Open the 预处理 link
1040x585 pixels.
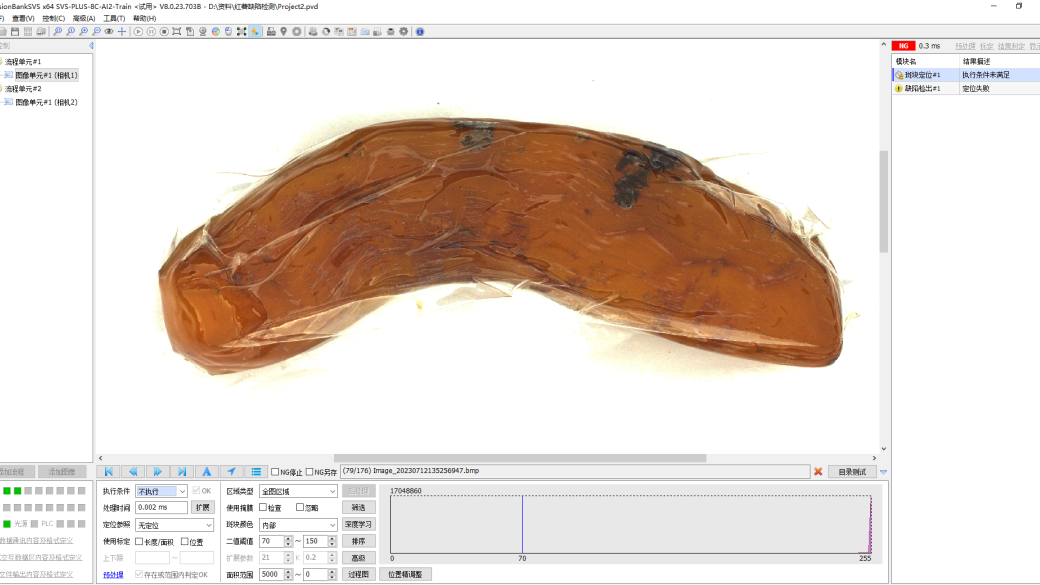pos(113,575)
